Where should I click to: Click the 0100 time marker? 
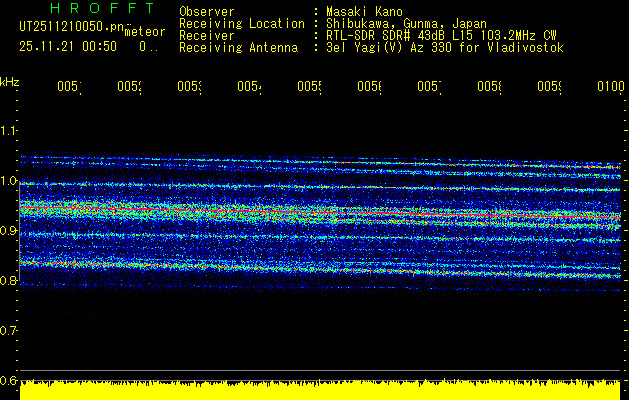click(x=611, y=86)
